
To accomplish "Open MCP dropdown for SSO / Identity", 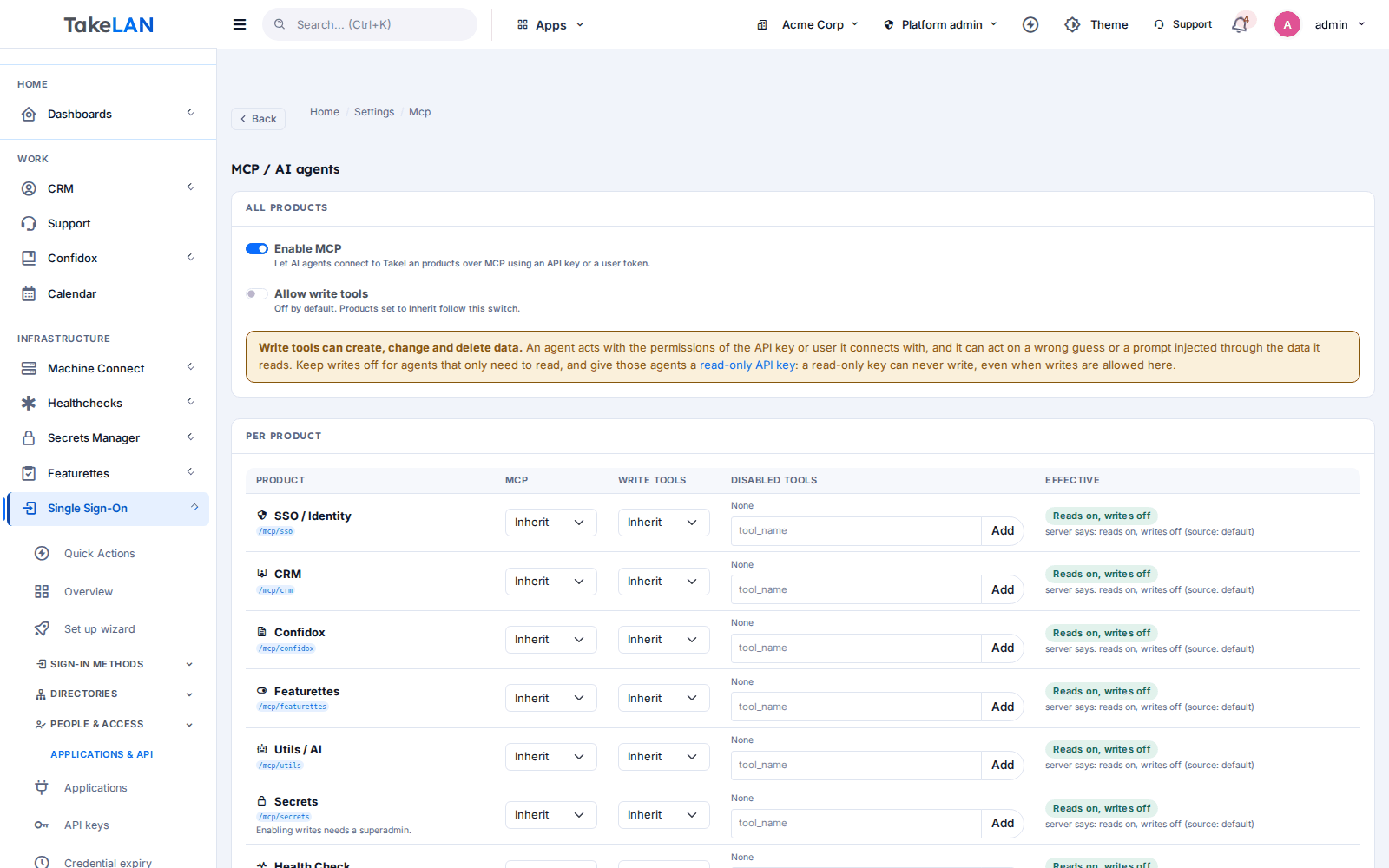I will point(550,523).
